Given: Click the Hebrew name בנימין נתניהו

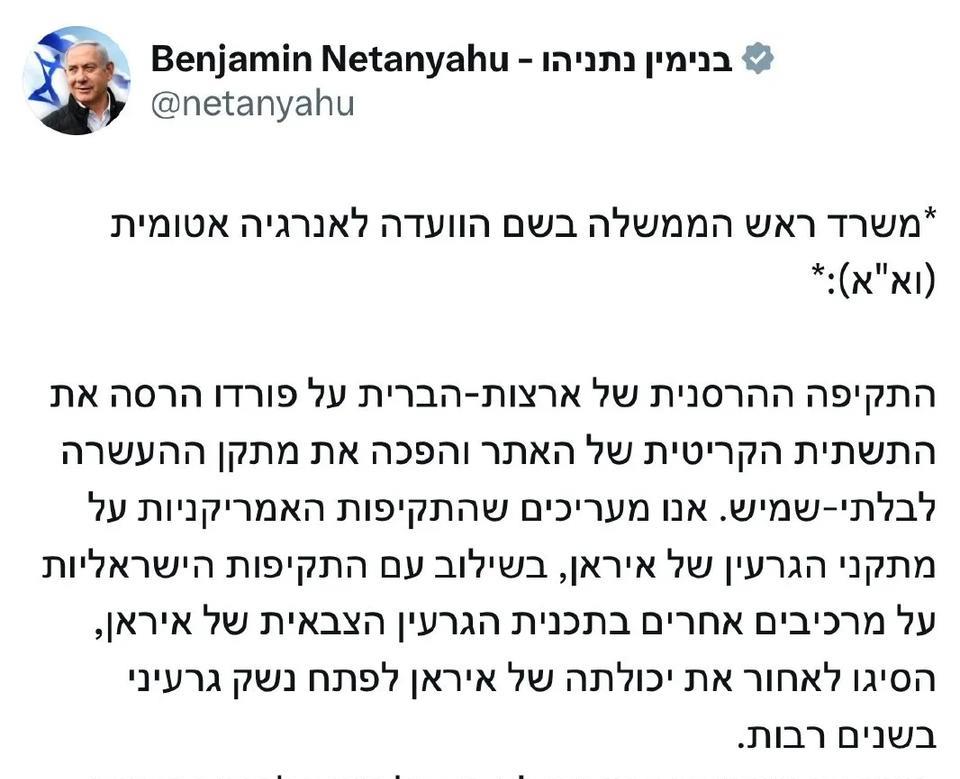Looking at the screenshot, I should coord(637,60).
